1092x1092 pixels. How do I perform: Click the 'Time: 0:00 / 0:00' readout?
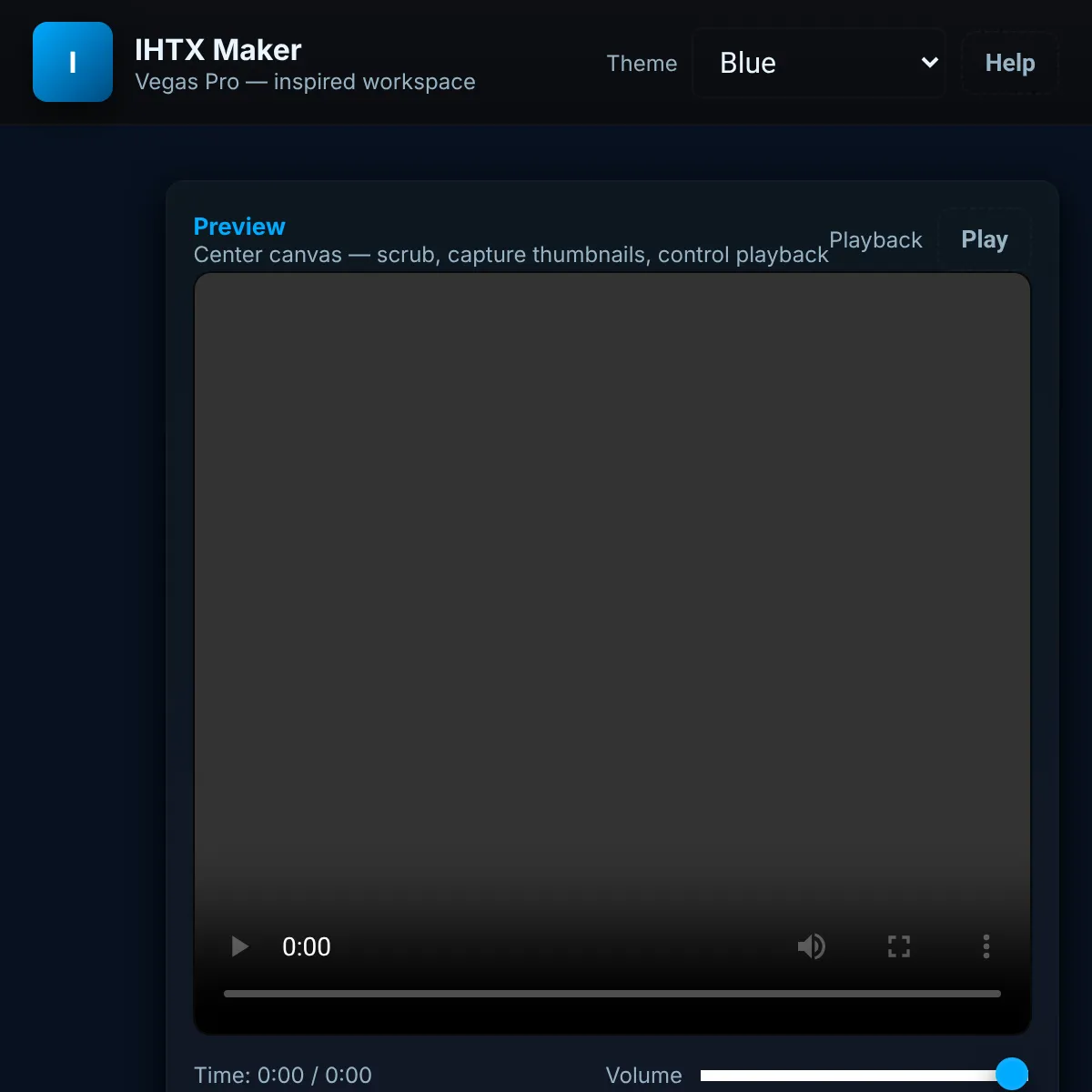pos(283,1075)
